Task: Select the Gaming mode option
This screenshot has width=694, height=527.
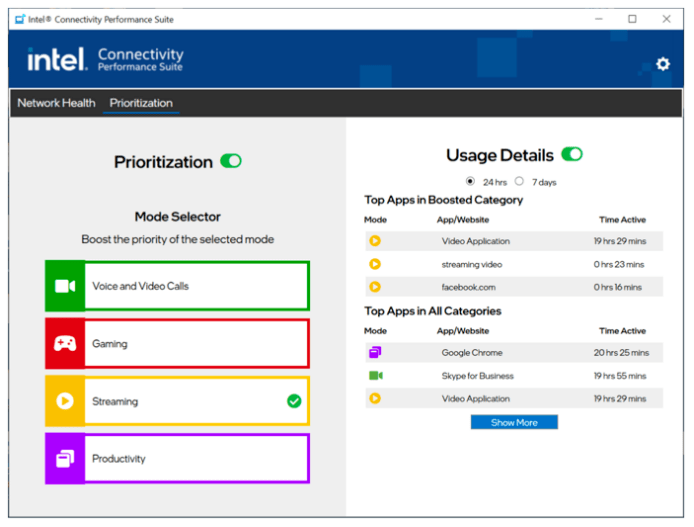Action: click(x=196, y=344)
